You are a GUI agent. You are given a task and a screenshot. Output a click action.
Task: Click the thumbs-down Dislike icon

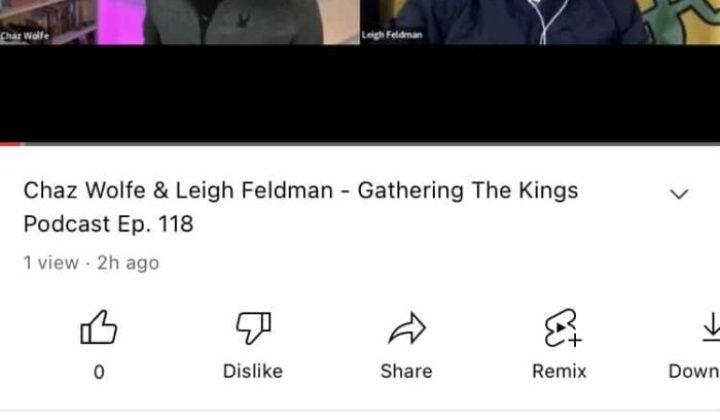click(x=253, y=328)
